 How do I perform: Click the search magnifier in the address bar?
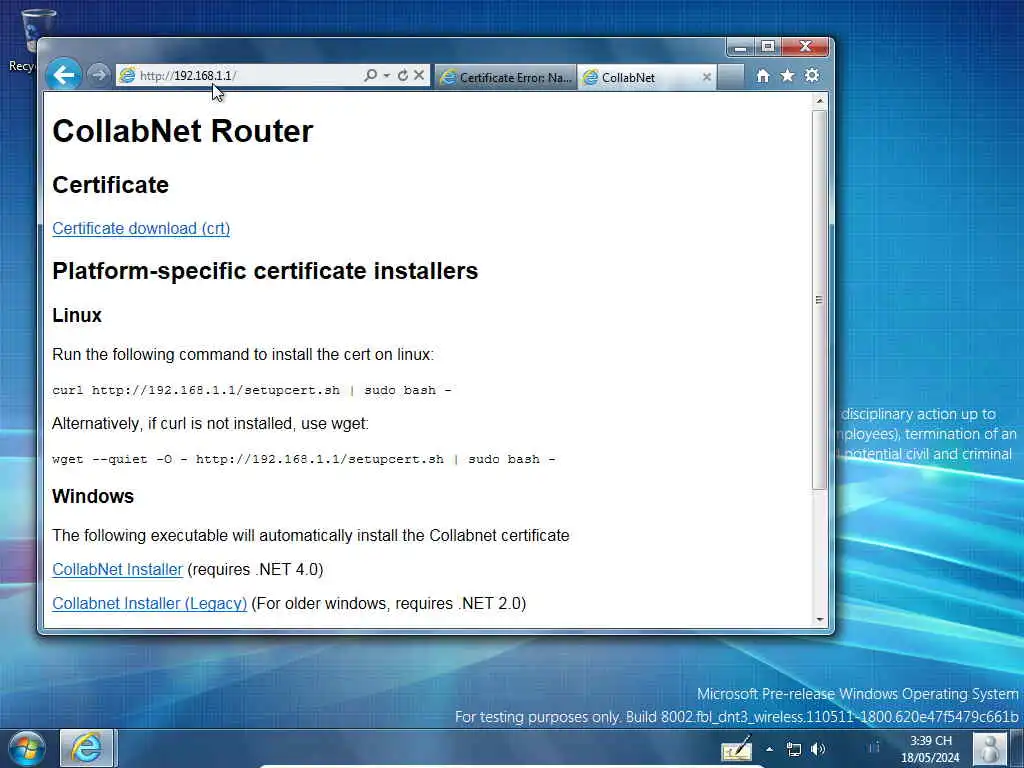[x=370, y=76]
